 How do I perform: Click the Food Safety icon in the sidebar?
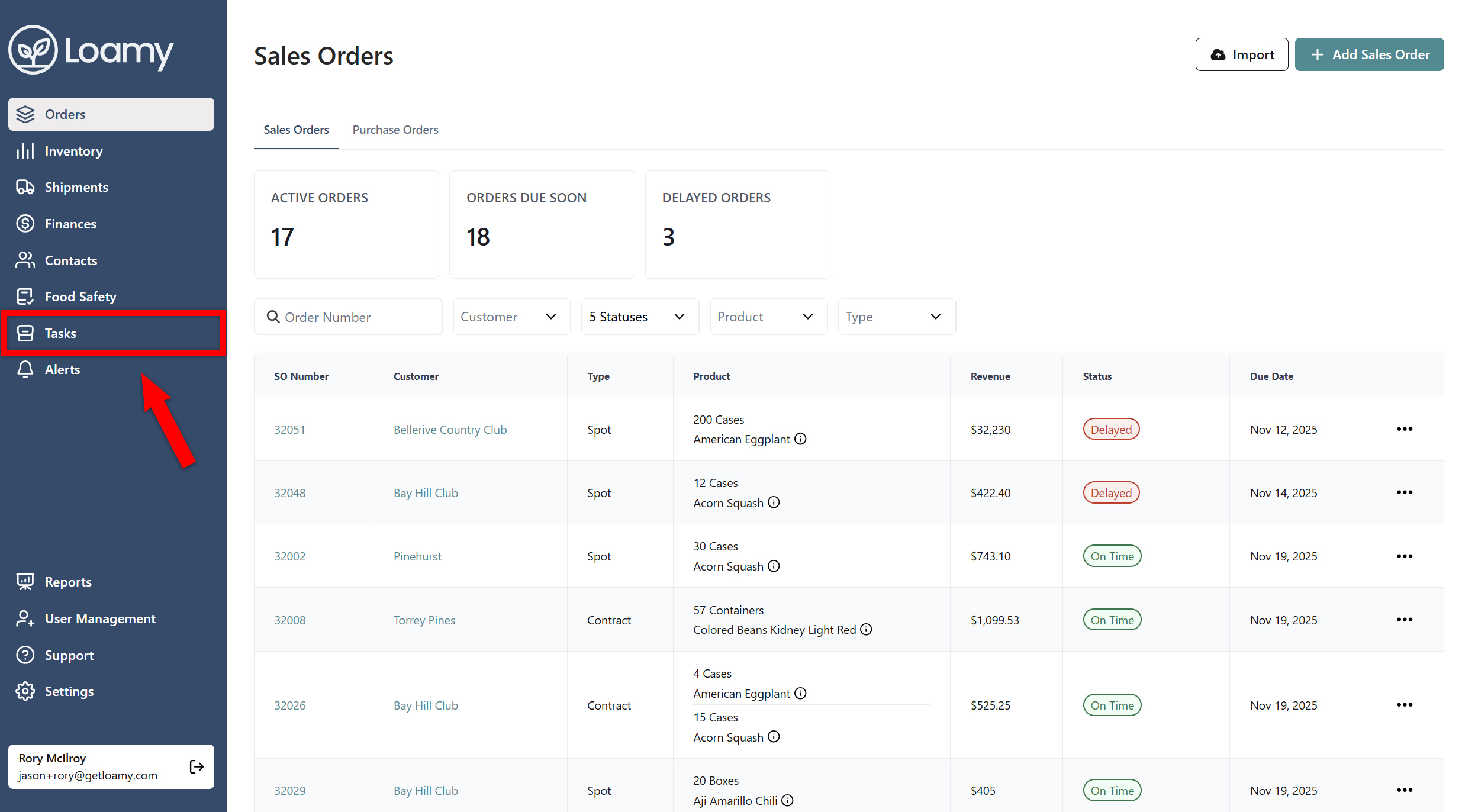(25, 297)
